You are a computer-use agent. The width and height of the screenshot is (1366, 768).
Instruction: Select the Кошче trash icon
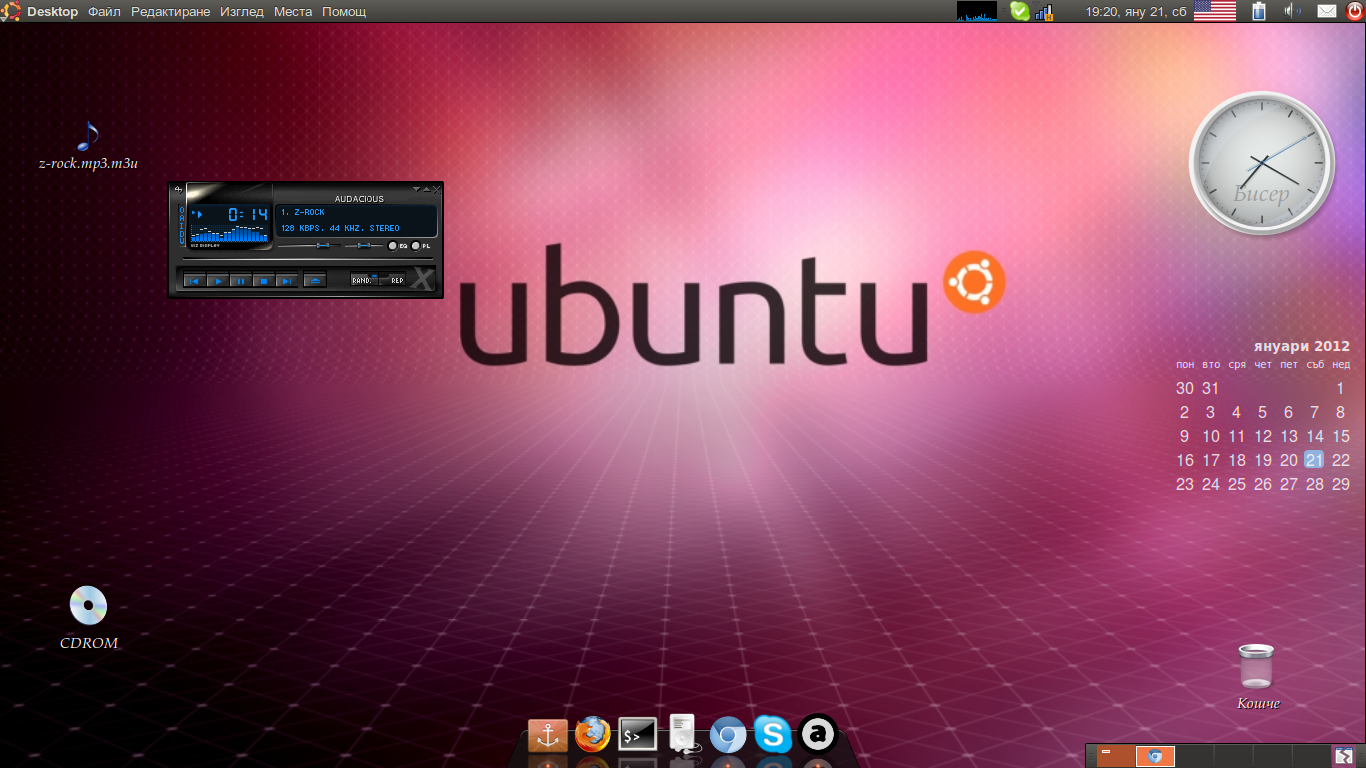click(x=1257, y=676)
